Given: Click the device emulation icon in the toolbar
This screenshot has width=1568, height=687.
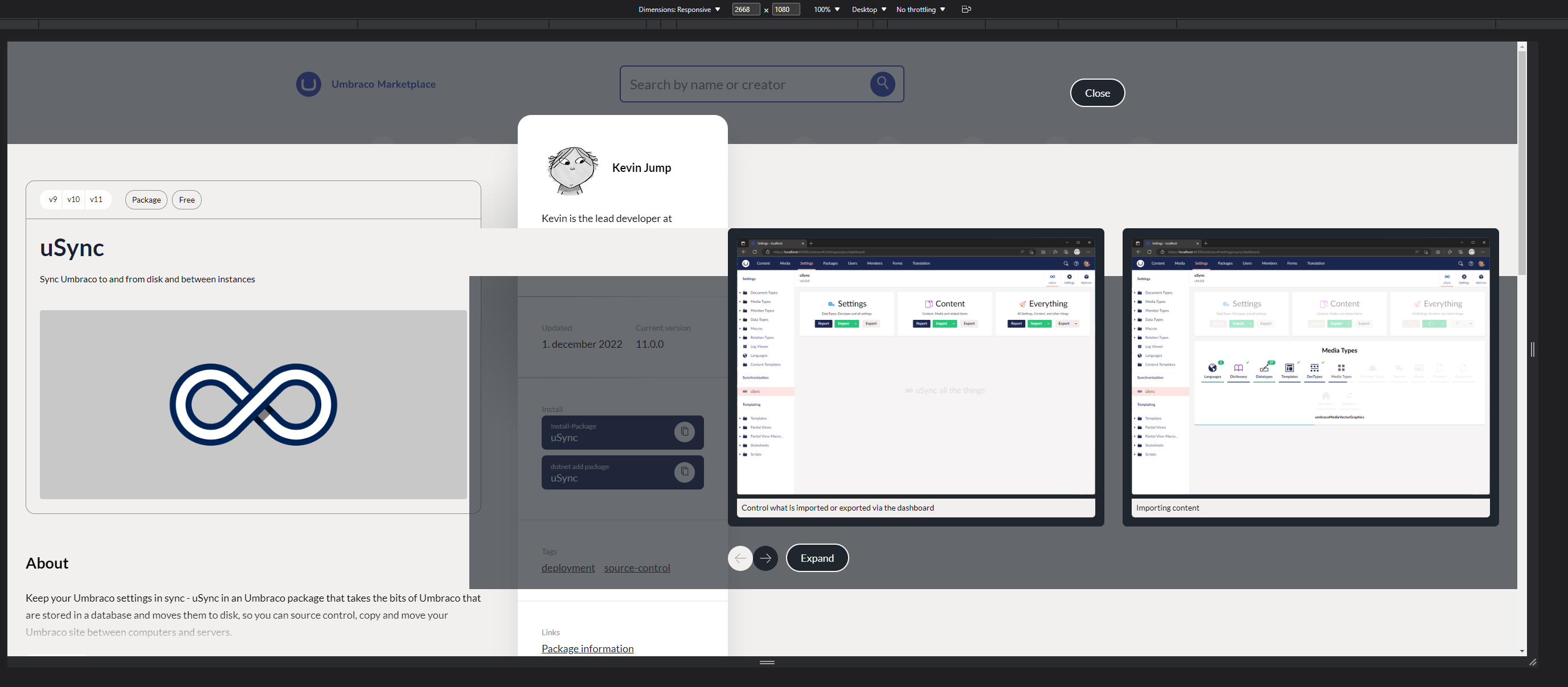Looking at the screenshot, I should pos(966,9).
